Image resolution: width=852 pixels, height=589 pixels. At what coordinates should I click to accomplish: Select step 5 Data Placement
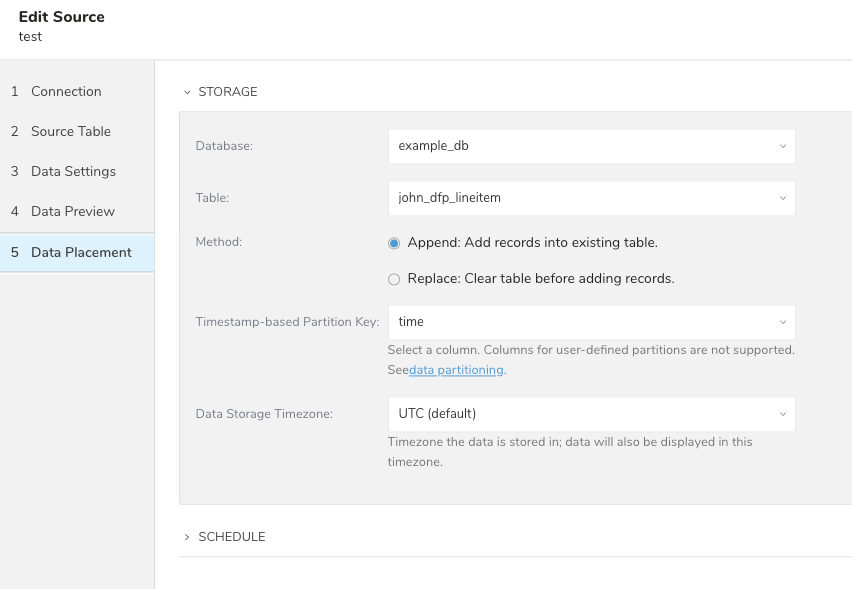tap(80, 252)
